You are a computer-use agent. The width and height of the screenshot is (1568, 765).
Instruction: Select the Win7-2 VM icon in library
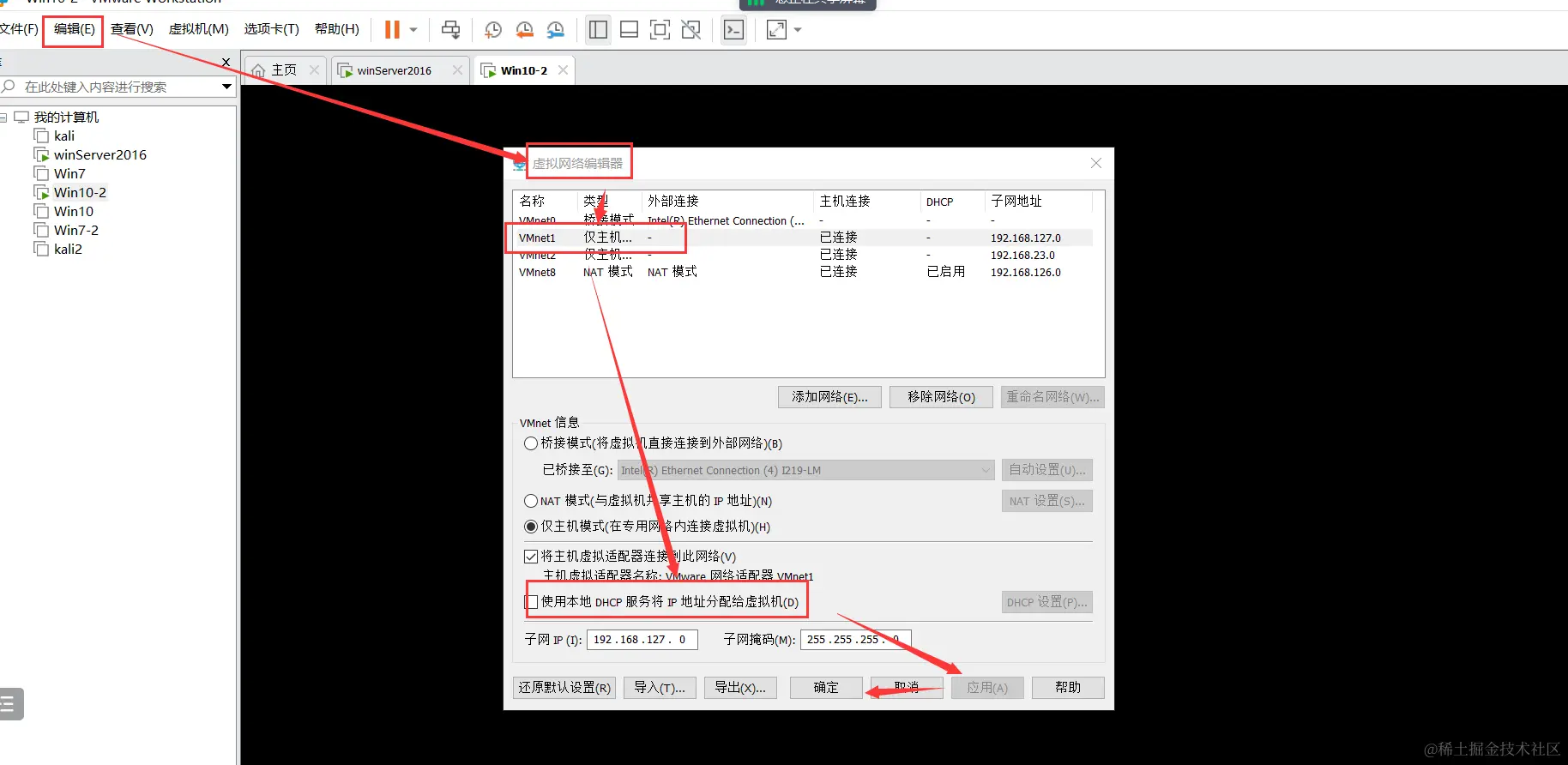(40, 230)
